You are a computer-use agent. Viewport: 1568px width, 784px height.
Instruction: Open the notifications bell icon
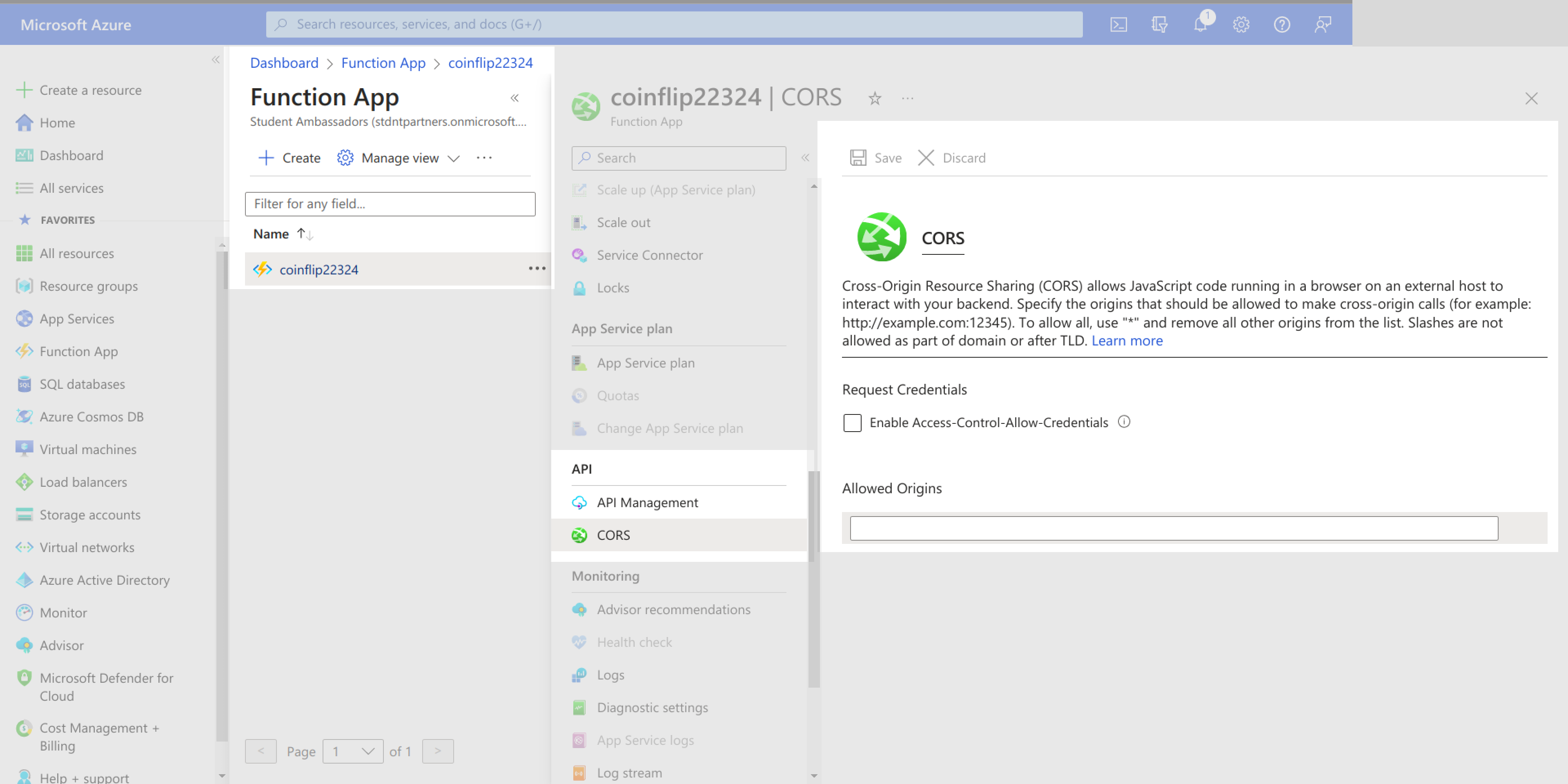coord(1200,24)
